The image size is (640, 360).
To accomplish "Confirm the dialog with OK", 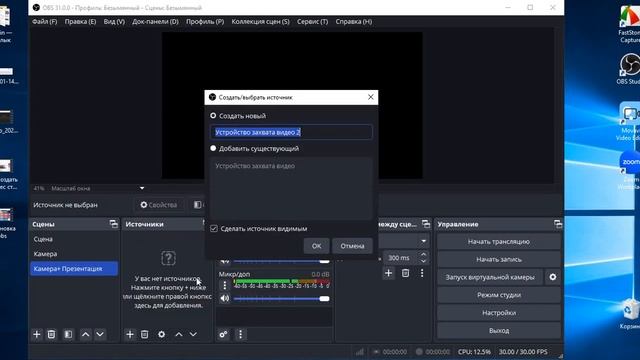I will (316, 246).
